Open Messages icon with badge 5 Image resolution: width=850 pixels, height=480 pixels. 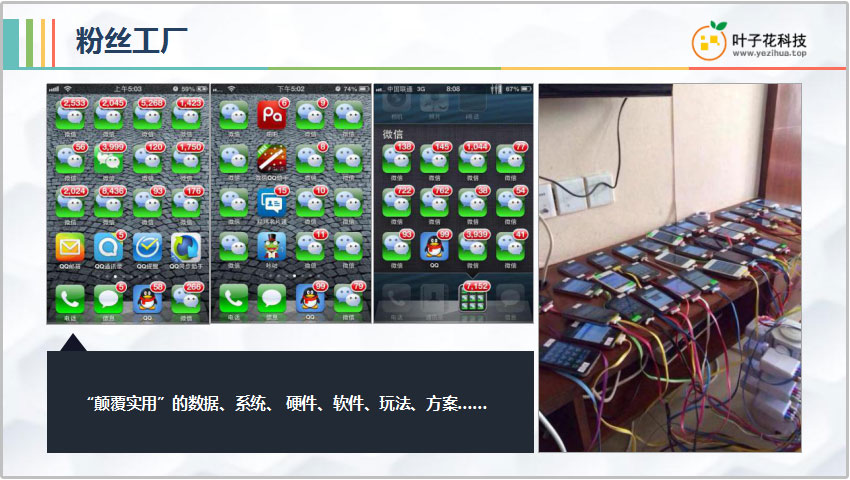[x=108, y=299]
